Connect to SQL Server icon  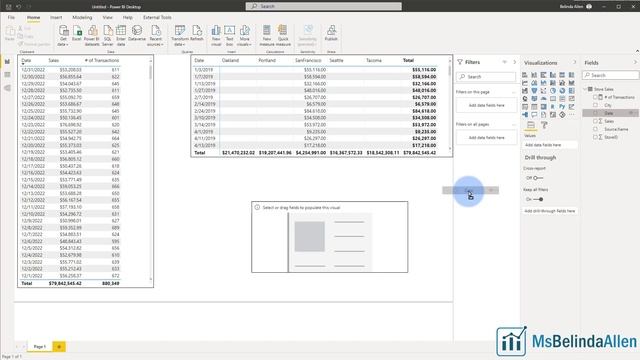click(107, 31)
